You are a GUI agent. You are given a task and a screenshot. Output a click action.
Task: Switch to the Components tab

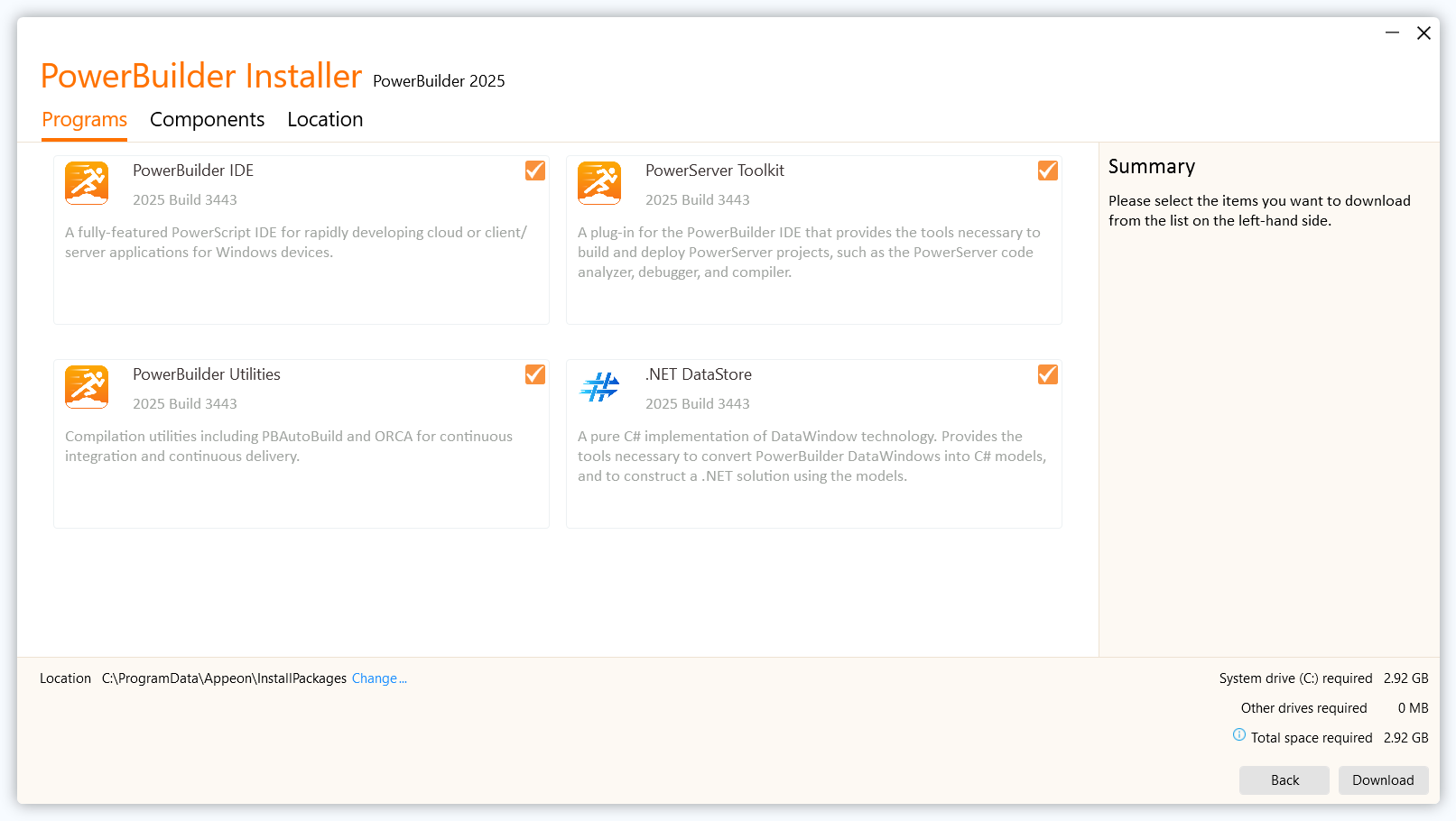pyautogui.click(x=207, y=120)
